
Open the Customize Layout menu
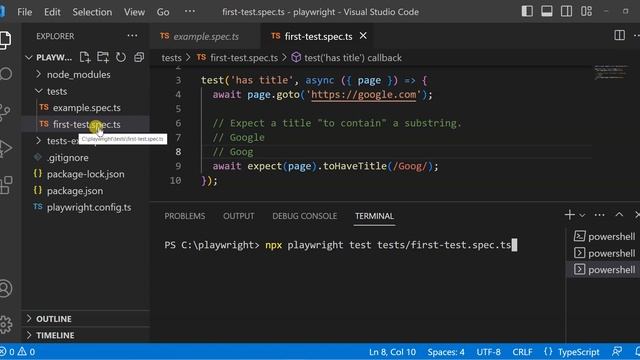(586, 11)
